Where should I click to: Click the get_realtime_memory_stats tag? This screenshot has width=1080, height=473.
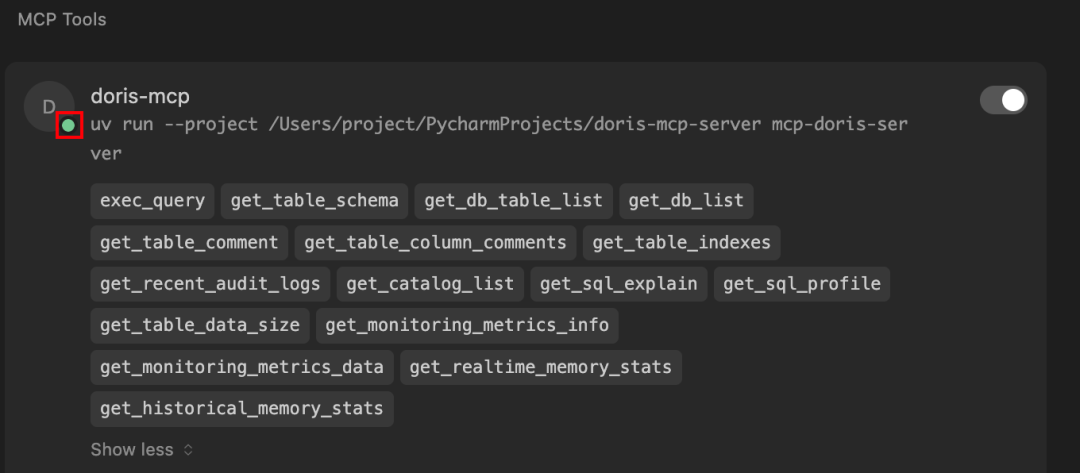click(541, 367)
